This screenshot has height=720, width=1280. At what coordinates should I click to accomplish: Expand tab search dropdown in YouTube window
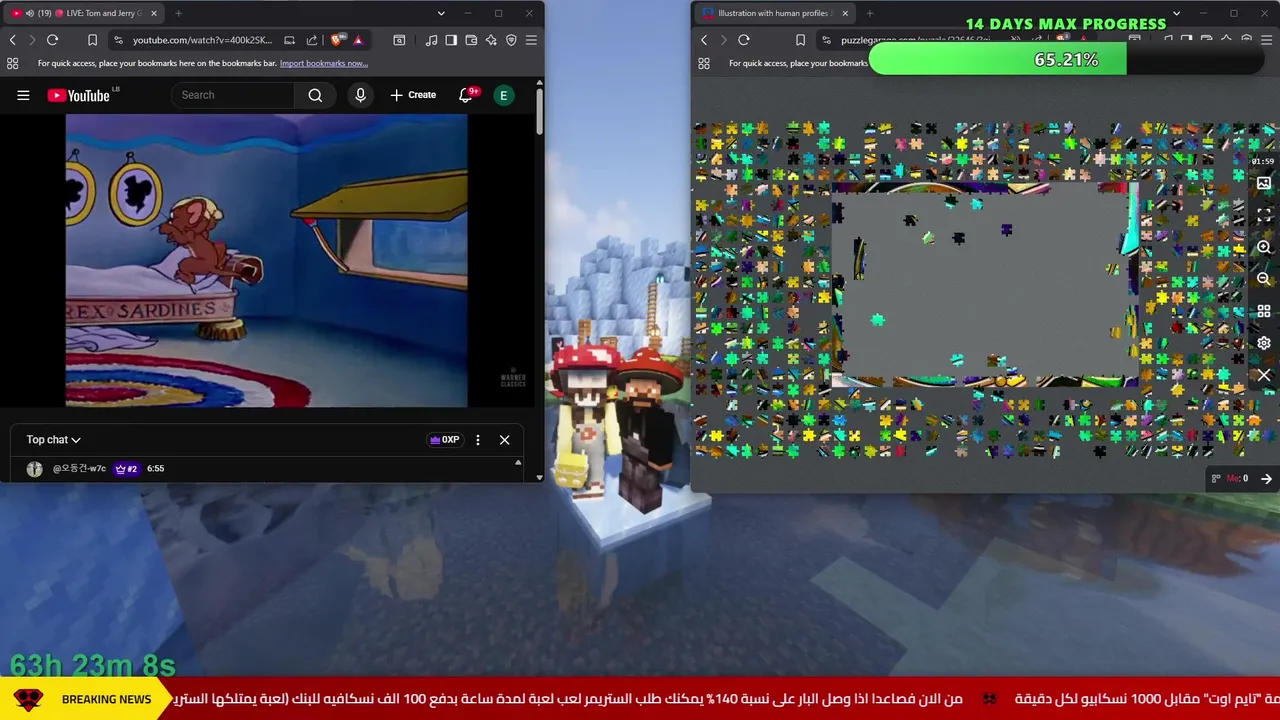tap(441, 13)
